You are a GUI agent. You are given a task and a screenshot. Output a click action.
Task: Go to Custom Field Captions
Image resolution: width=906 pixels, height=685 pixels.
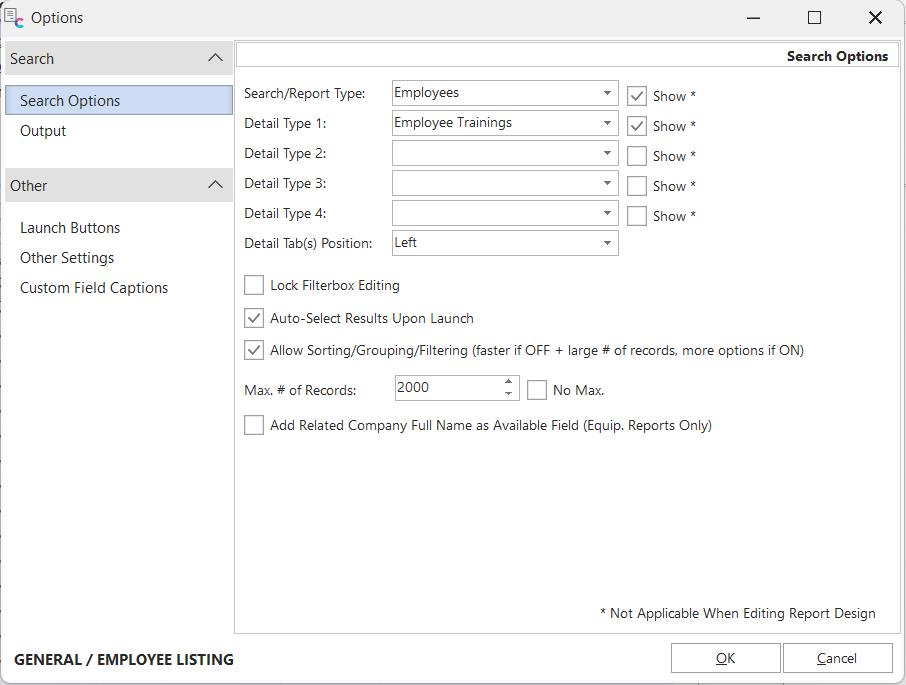[94, 288]
